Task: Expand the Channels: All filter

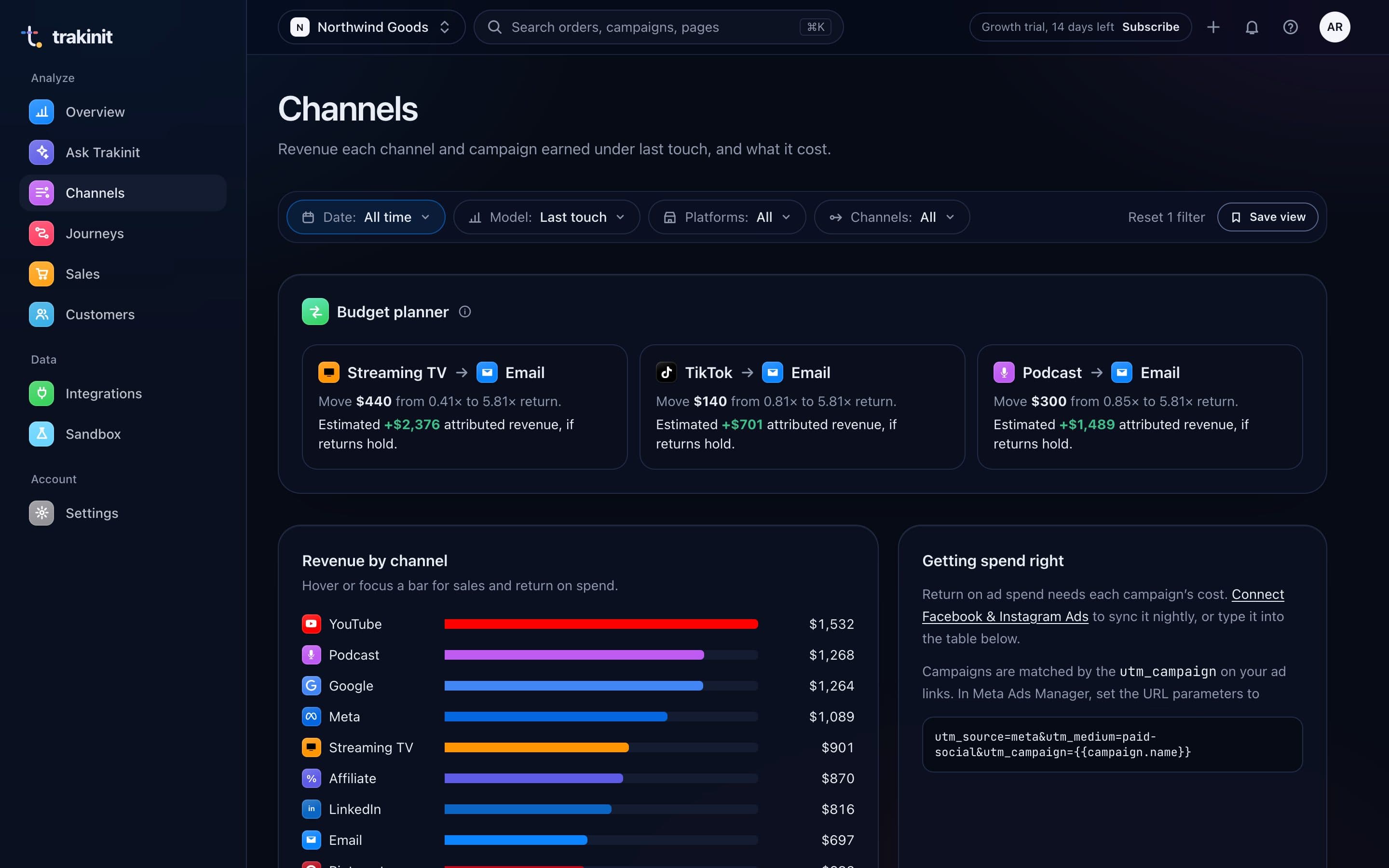Action: tap(892, 217)
